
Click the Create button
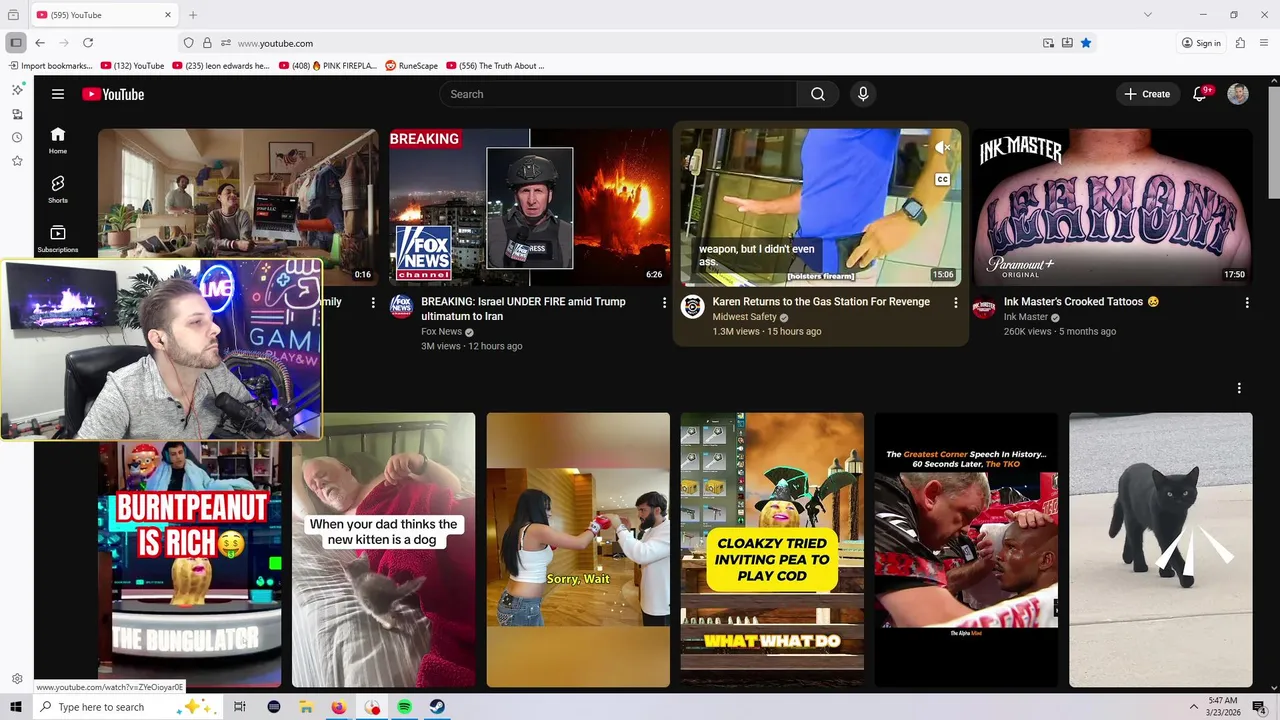1147,94
